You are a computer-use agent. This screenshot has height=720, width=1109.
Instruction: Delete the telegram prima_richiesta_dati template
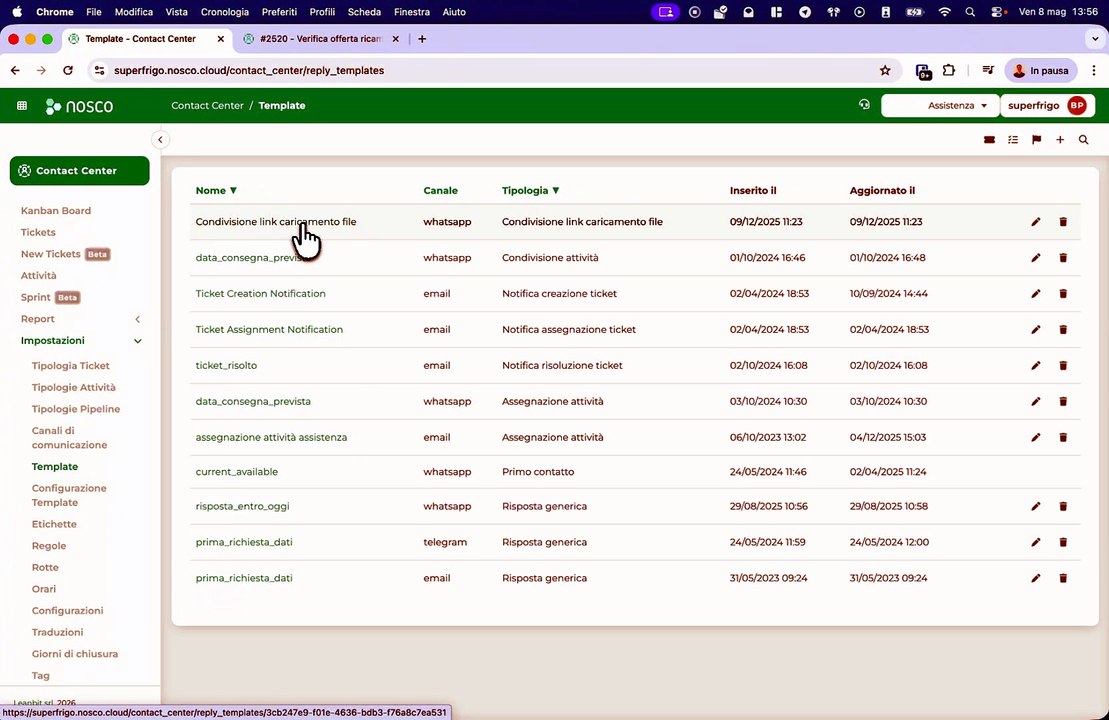(x=1063, y=542)
